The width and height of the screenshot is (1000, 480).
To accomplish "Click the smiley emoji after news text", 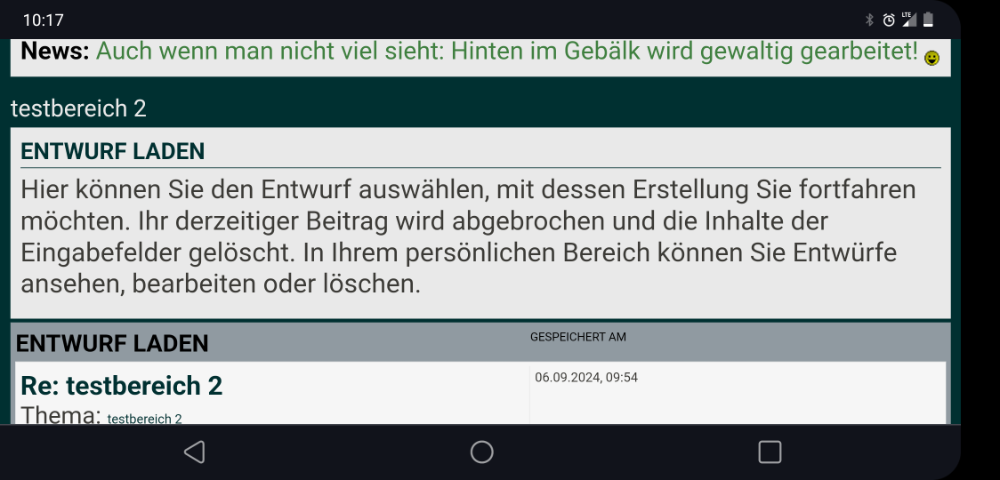I will tap(932, 59).
